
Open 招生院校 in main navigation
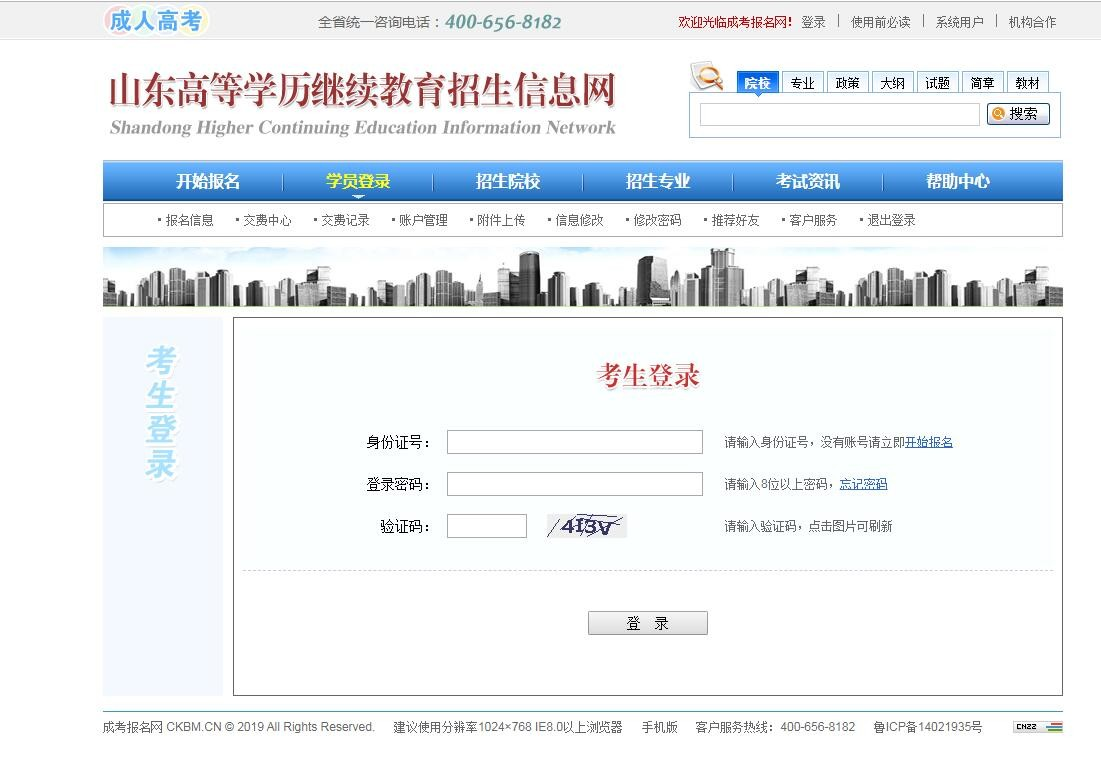tap(508, 181)
